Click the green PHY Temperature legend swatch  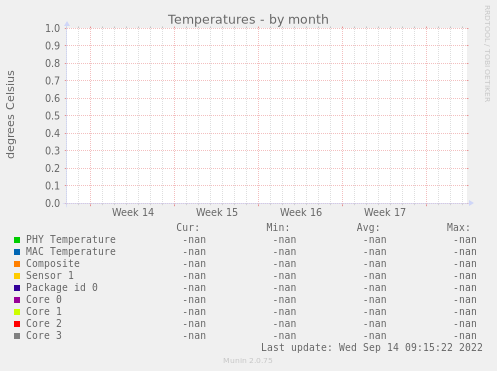tap(17, 240)
